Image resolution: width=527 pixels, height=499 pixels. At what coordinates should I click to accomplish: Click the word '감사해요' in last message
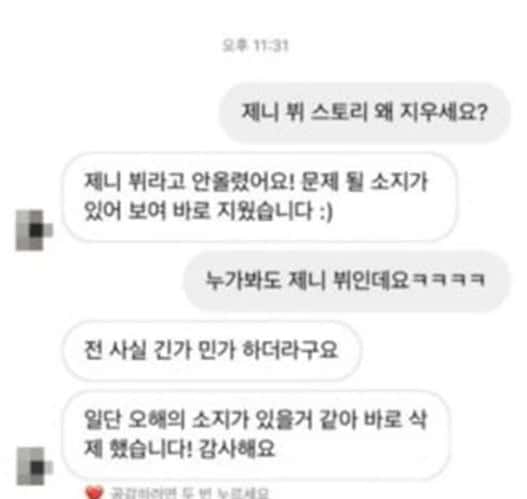[237, 449]
